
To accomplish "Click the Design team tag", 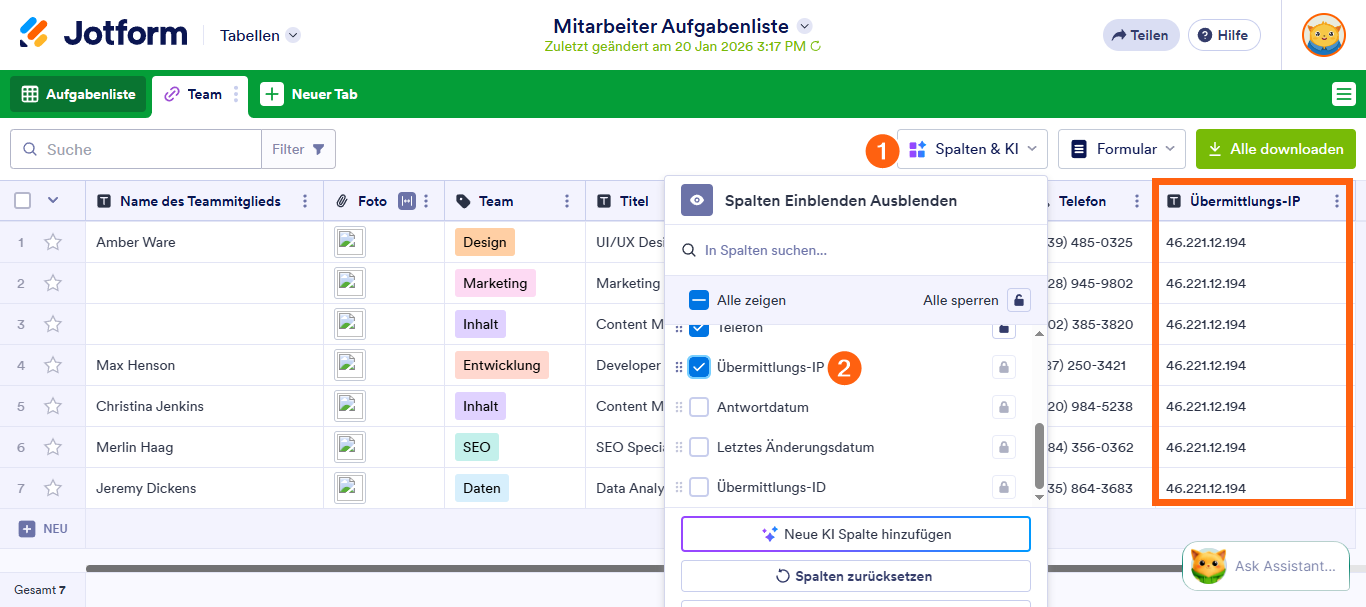I will tap(485, 242).
